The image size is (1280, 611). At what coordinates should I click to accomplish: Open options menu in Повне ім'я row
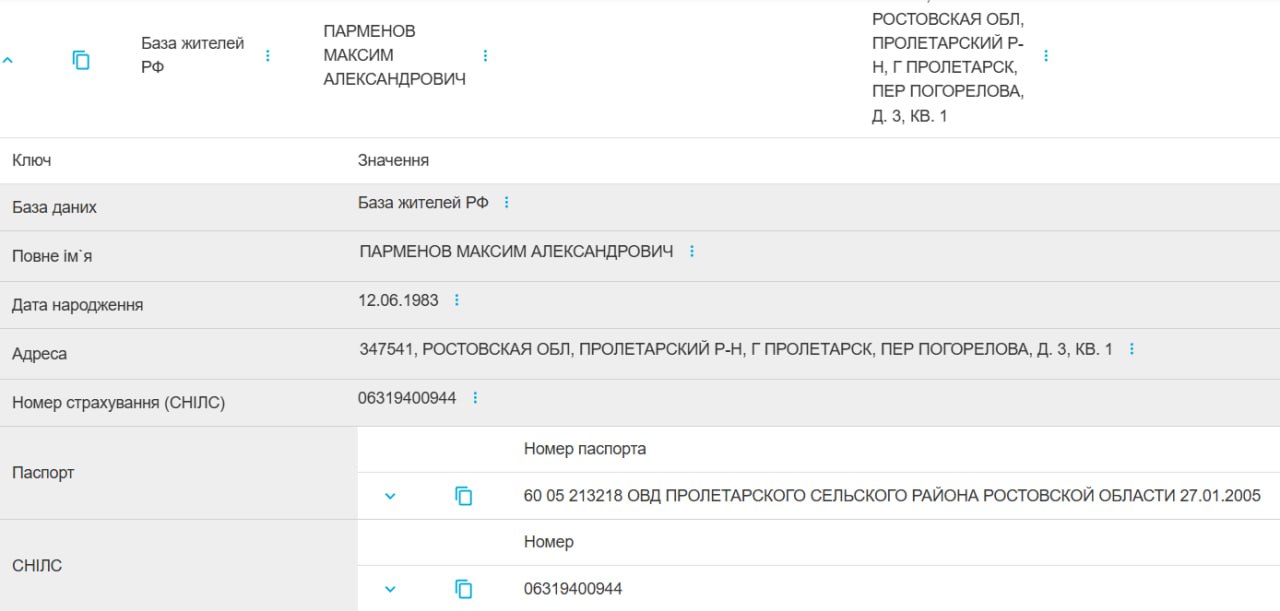click(691, 251)
